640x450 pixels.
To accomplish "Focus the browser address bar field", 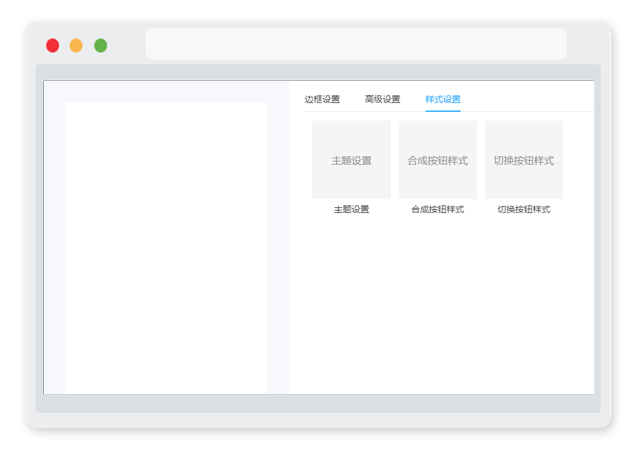I will [356, 44].
